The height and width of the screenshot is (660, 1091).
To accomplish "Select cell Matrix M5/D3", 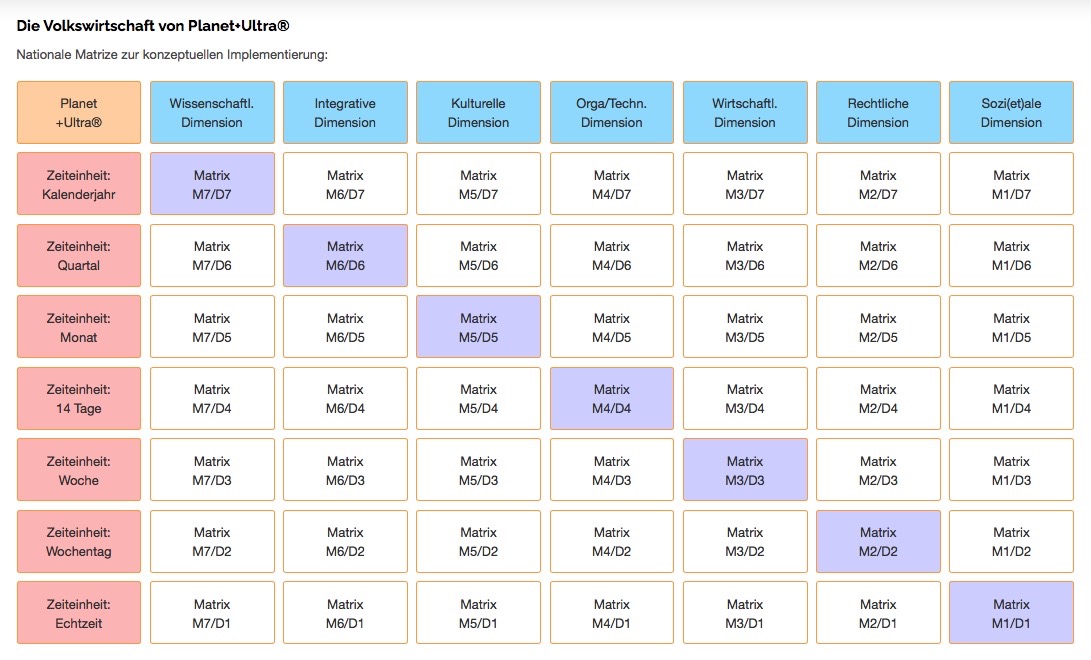I will pos(478,470).
